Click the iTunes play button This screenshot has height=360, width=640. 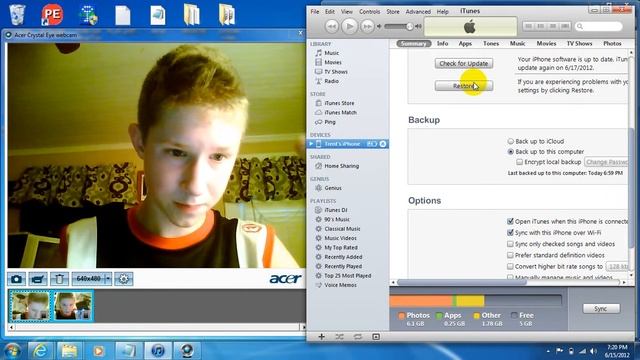tap(349, 27)
